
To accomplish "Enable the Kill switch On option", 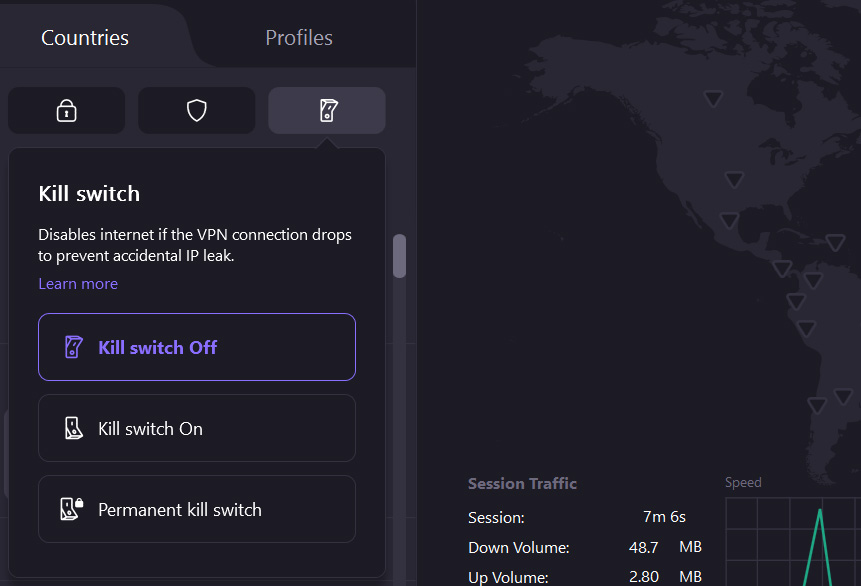I will 196,427.
